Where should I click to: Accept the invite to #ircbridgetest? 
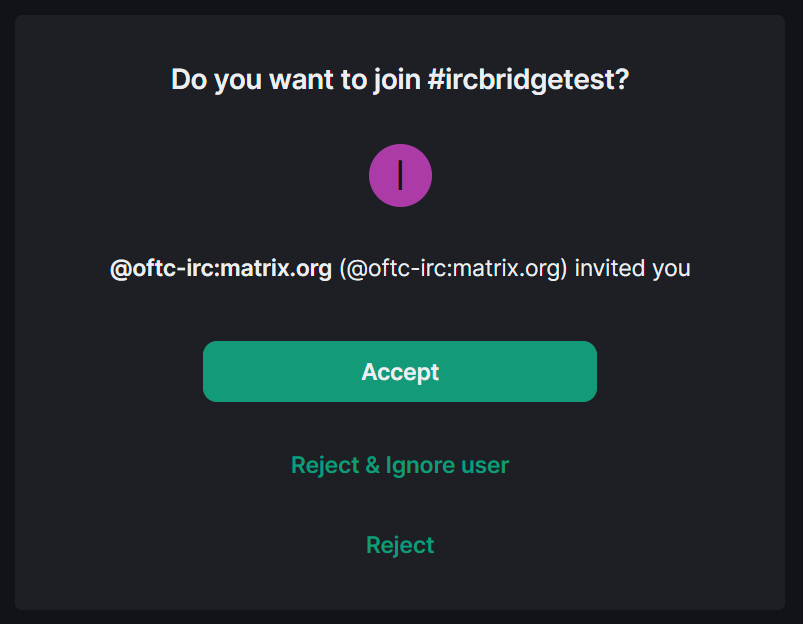click(x=400, y=371)
